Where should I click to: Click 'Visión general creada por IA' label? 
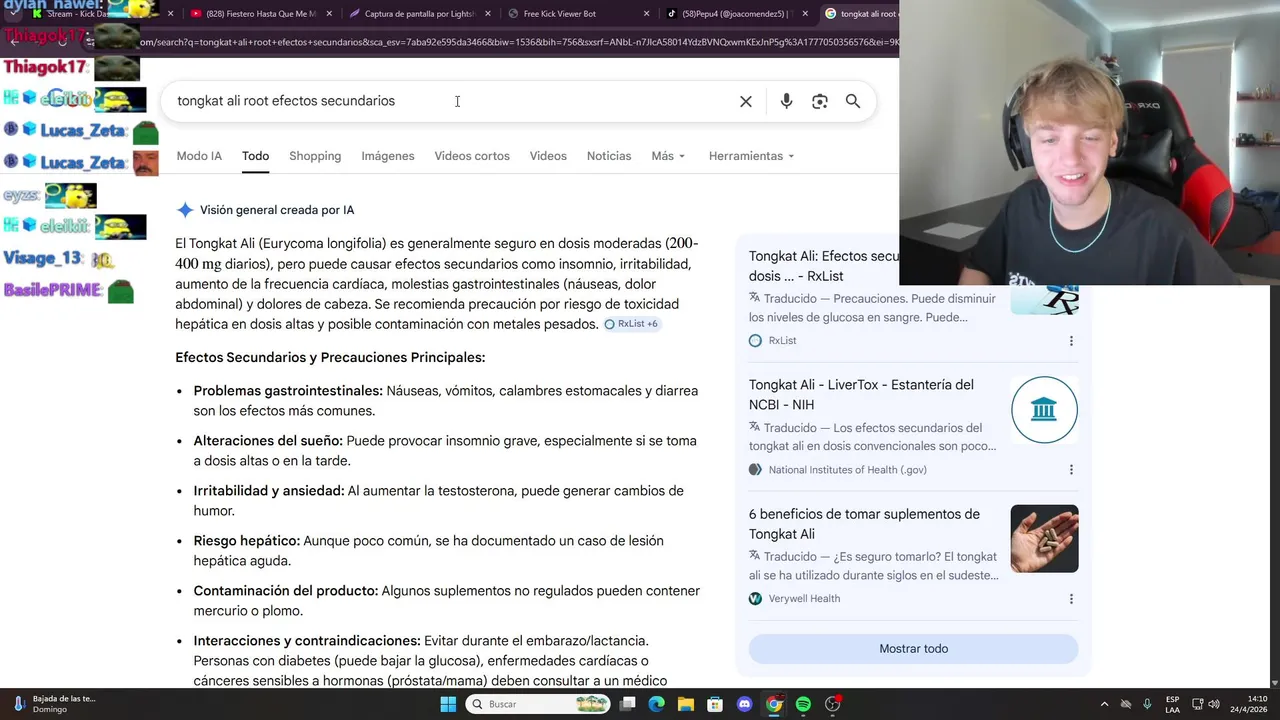pyautogui.click(x=277, y=210)
